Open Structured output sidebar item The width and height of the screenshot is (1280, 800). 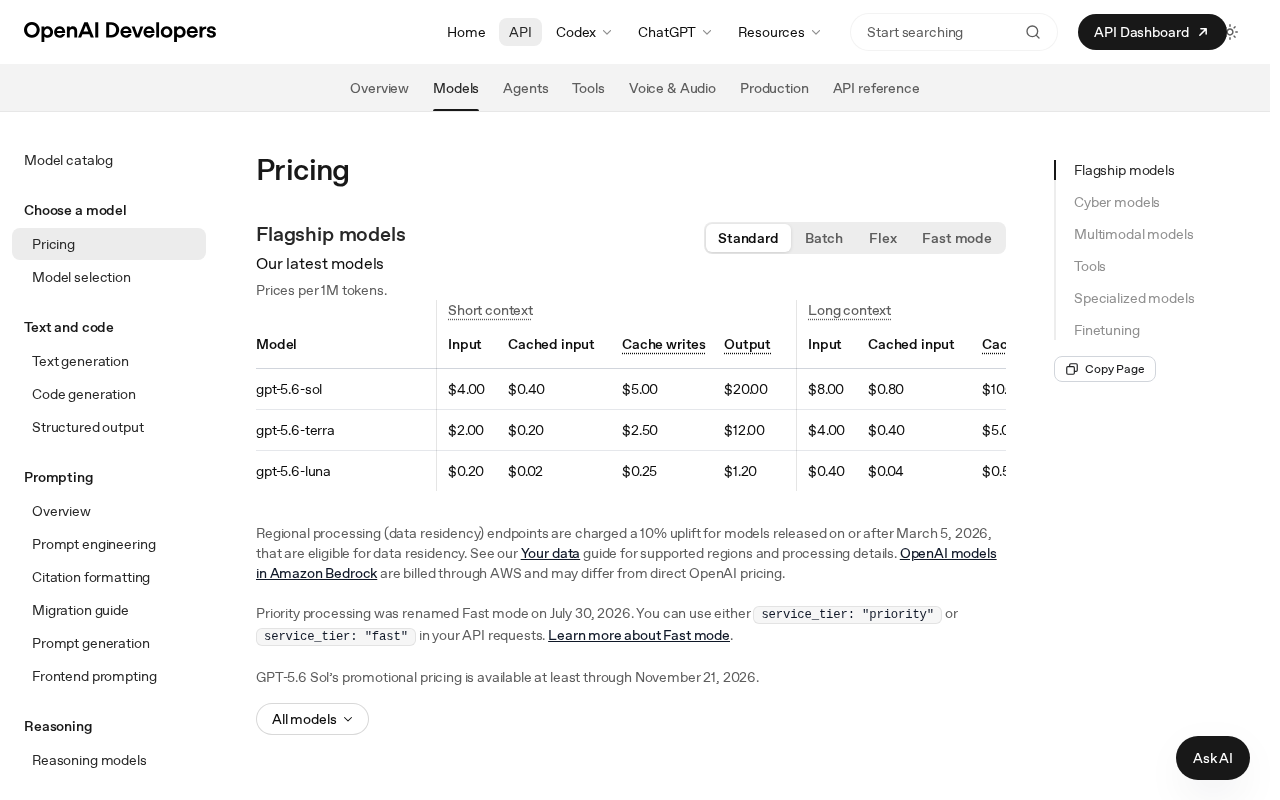click(x=109, y=427)
